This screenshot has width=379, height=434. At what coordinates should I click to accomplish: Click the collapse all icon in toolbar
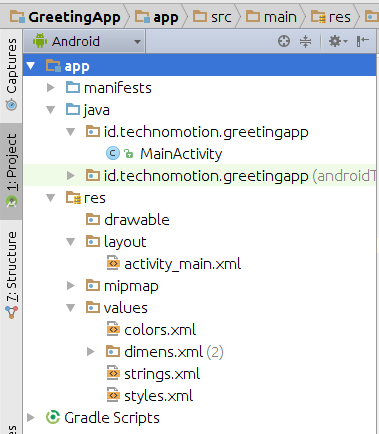(305, 41)
